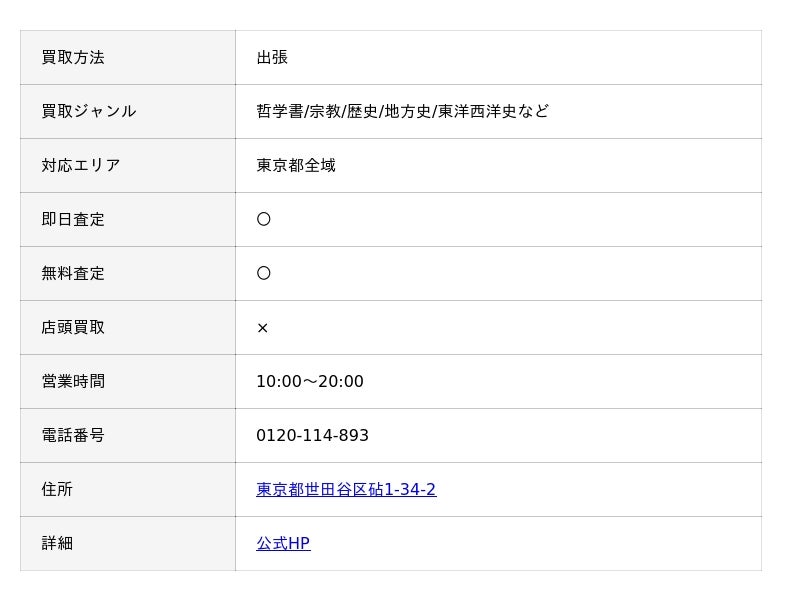Click the 電話番号 row label
The image size is (800, 601).
point(73,435)
